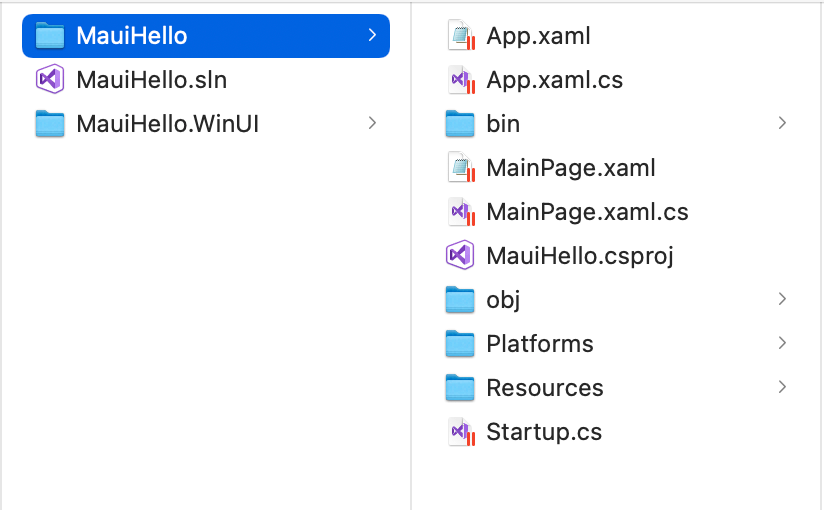Expand the Platforms folder chevron
824x510 pixels.
(x=782, y=343)
